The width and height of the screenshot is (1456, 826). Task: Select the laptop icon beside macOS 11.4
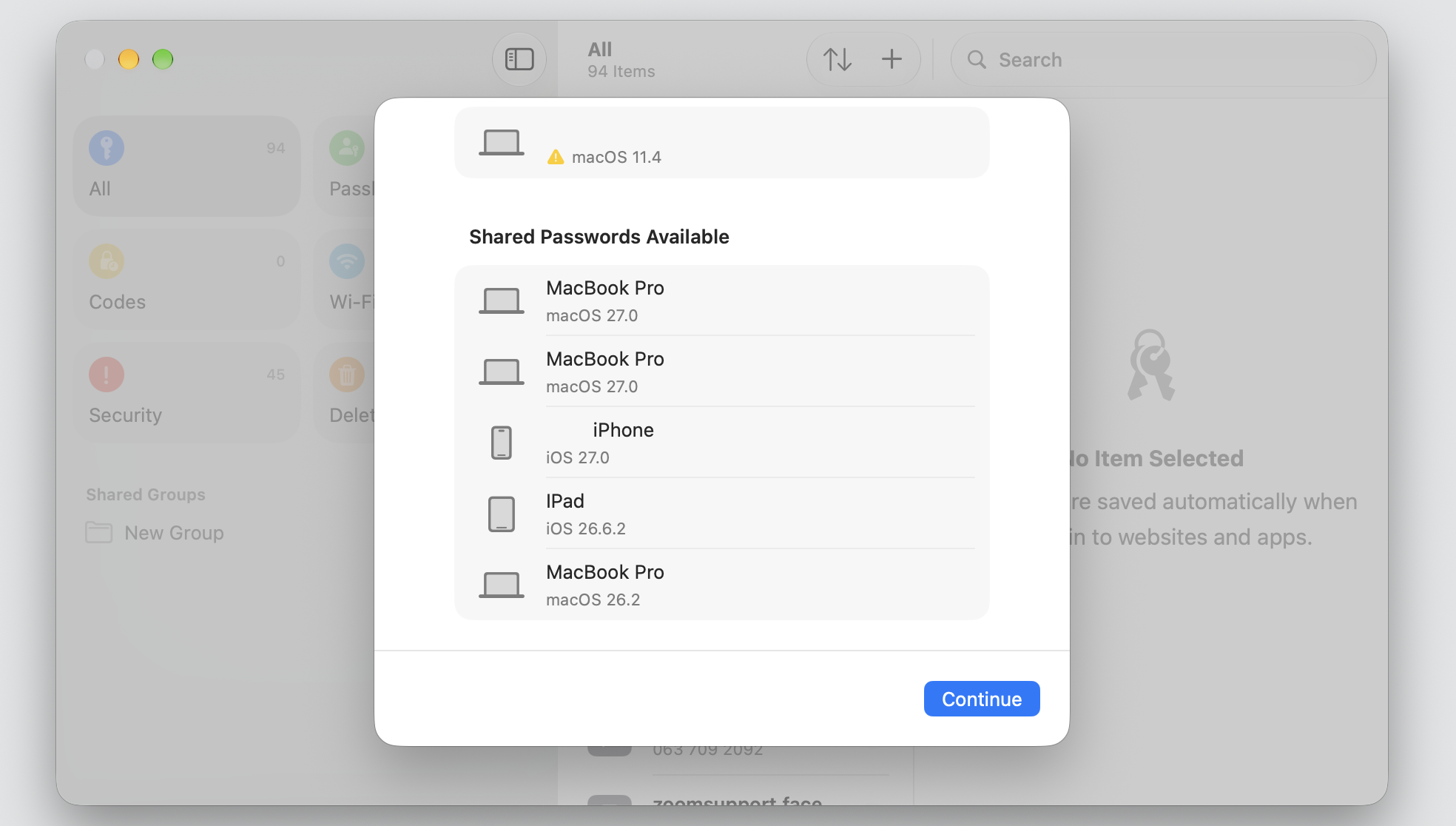click(502, 142)
